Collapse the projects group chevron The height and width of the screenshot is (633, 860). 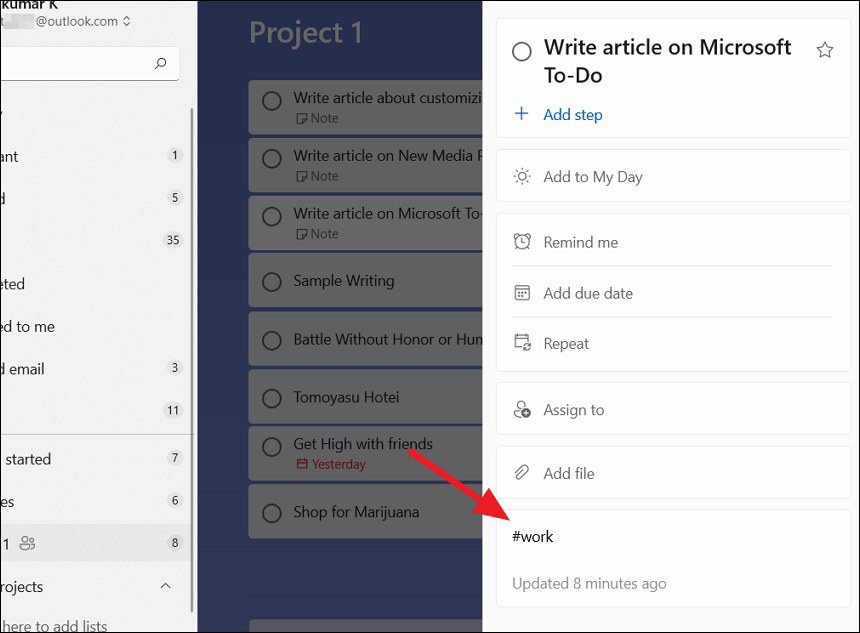(165, 586)
